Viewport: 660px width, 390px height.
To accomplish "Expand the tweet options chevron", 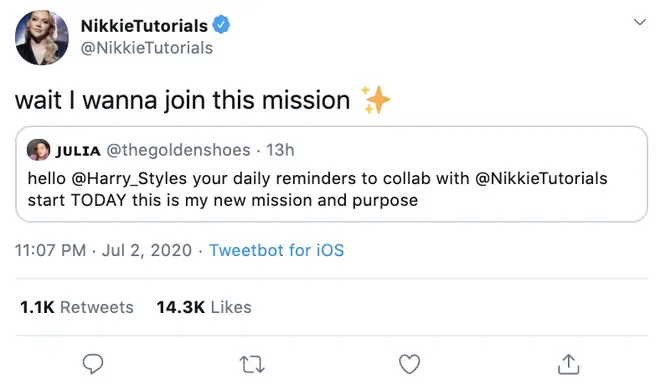I will point(640,22).
